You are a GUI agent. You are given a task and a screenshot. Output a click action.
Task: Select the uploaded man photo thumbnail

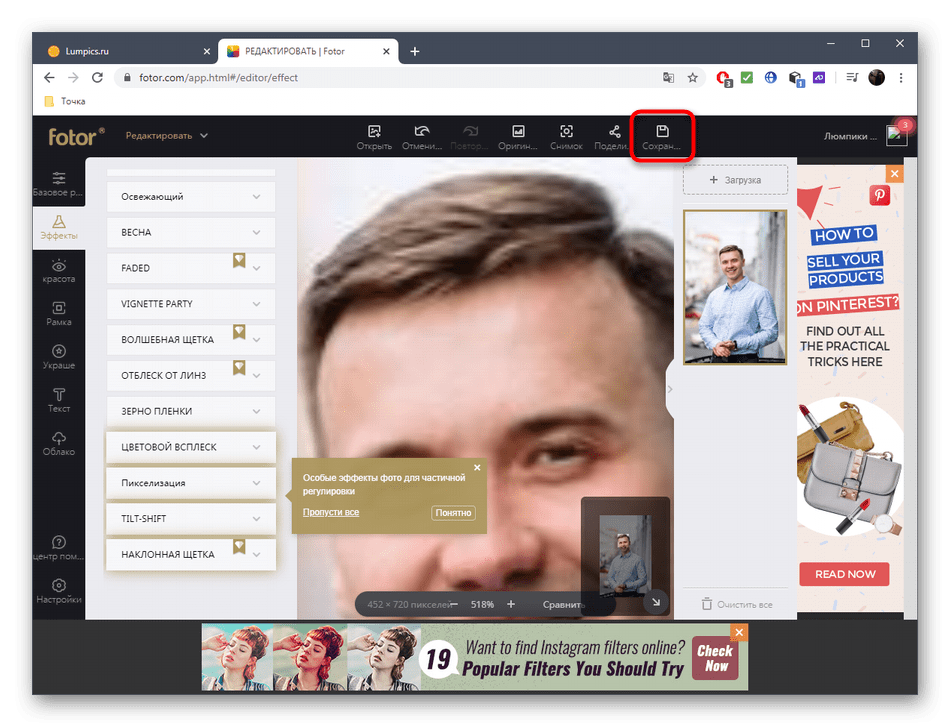735,287
